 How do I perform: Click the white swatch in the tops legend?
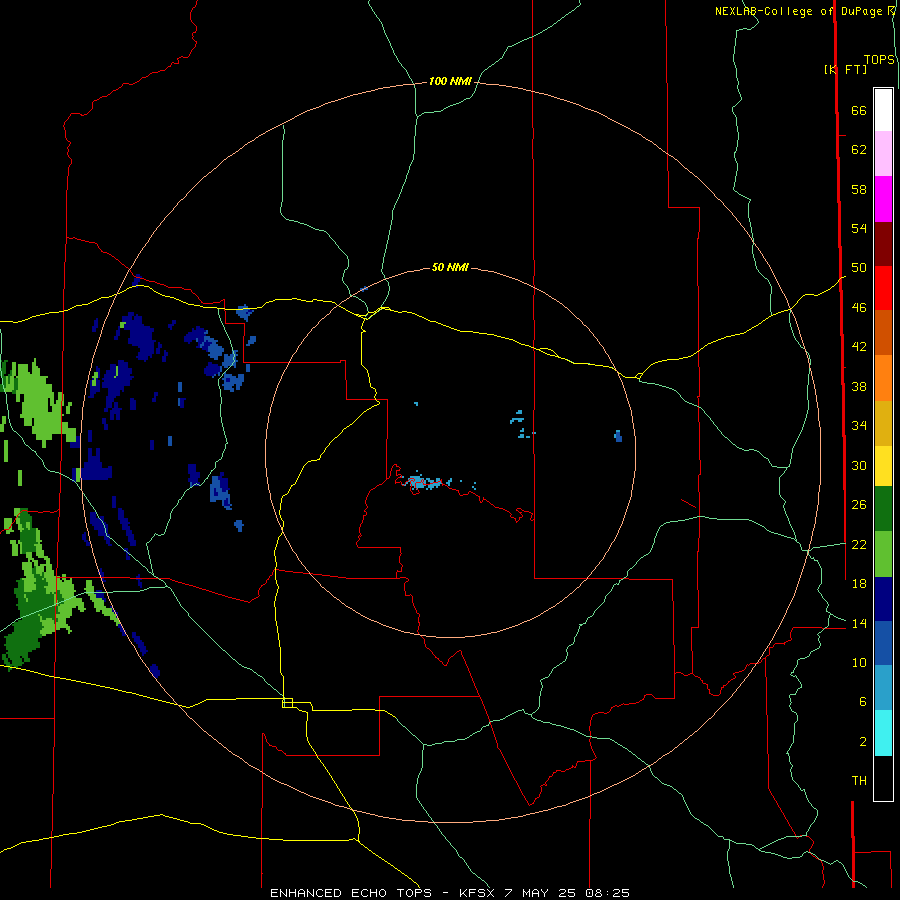coord(883,110)
